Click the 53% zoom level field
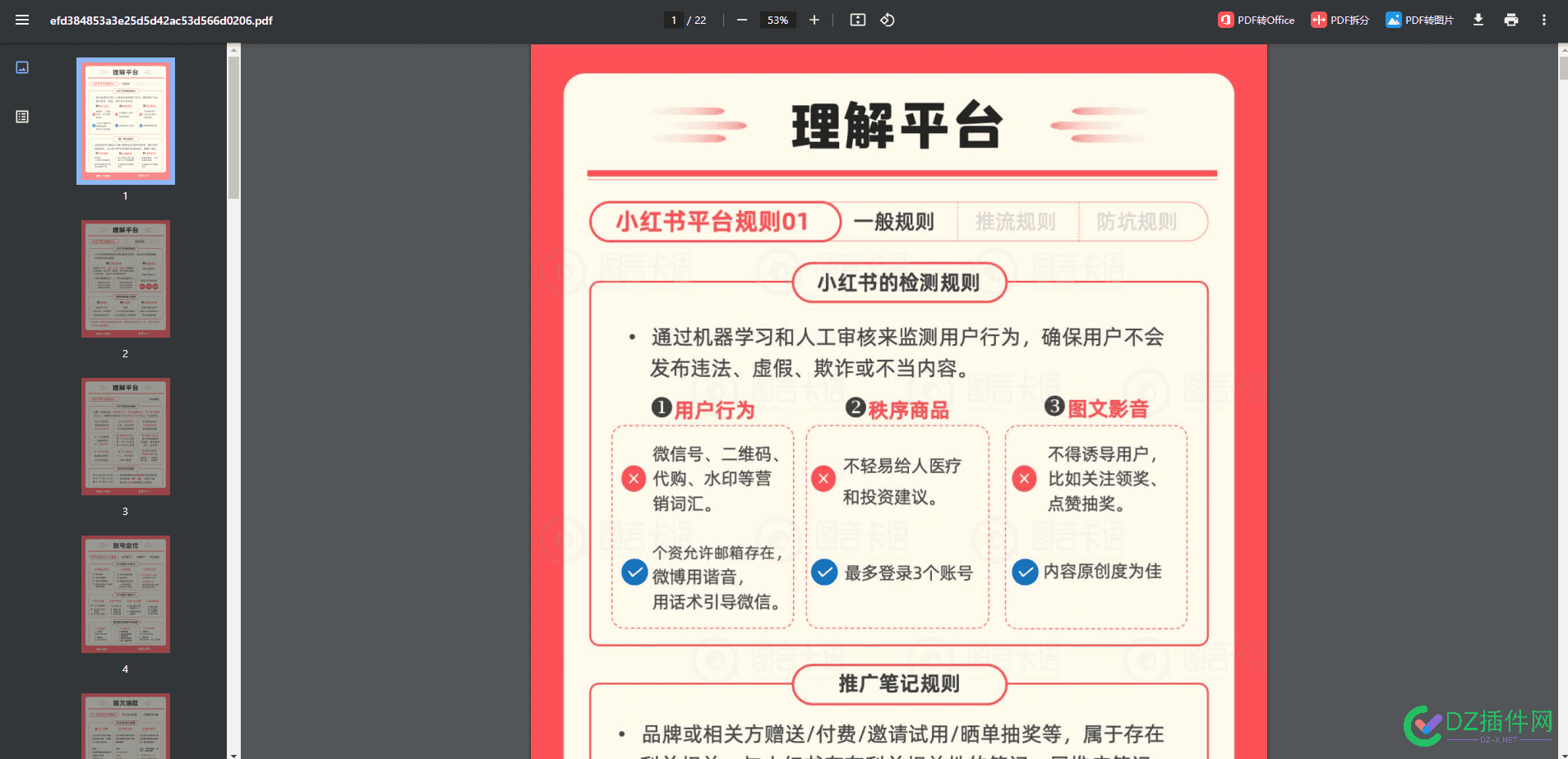 (777, 20)
